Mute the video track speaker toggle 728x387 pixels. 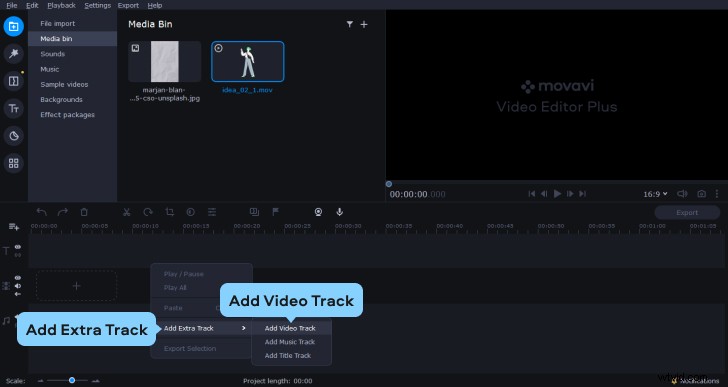point(18,286)
